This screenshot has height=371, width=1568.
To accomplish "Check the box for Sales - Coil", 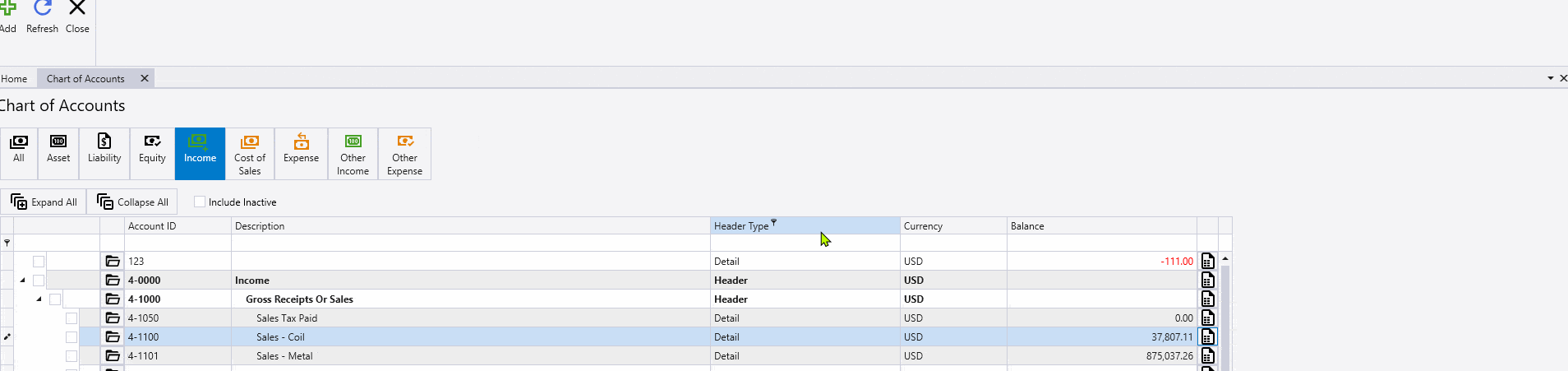I will tap(71, 337).
